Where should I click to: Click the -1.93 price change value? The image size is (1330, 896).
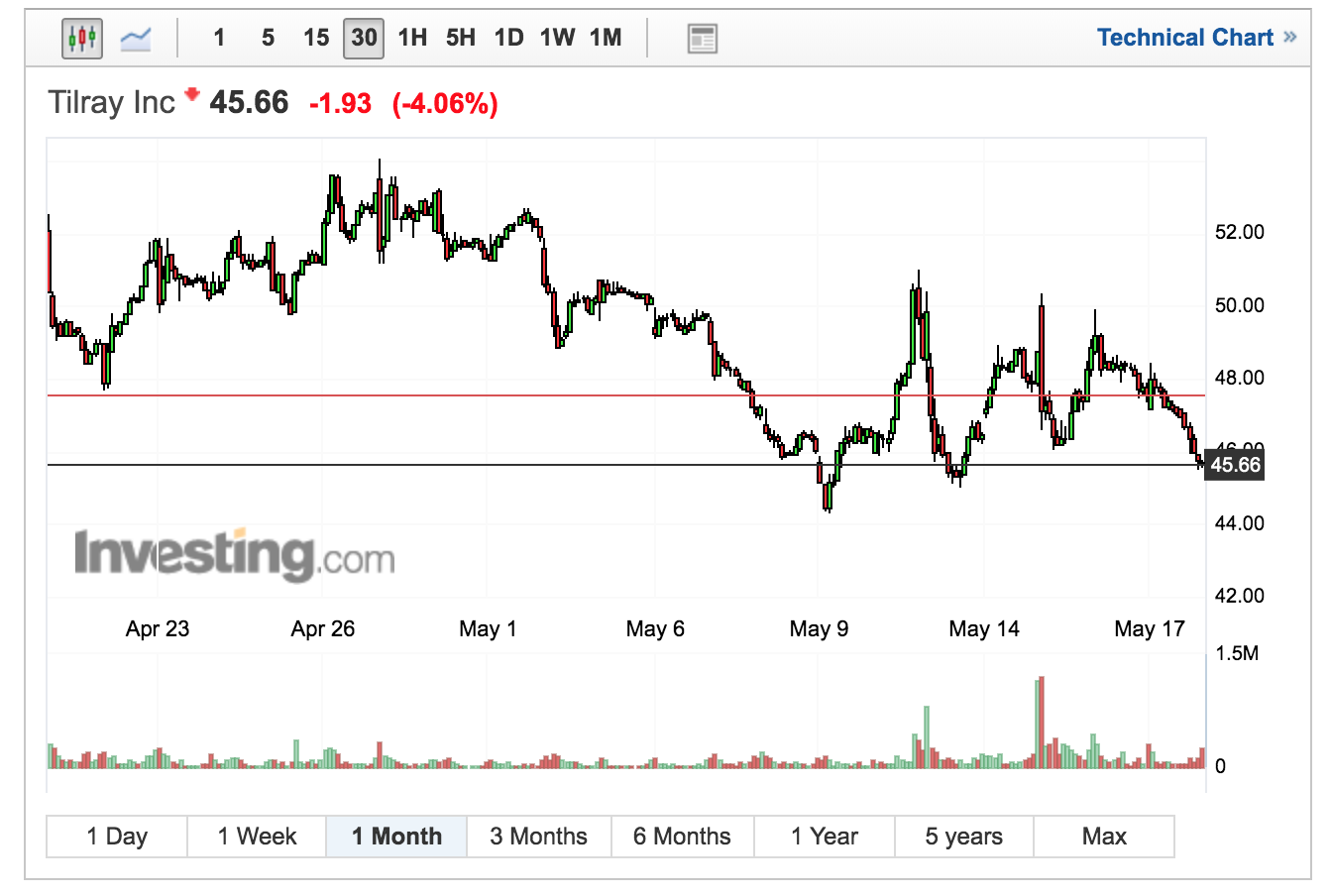(x=340, y=103)
